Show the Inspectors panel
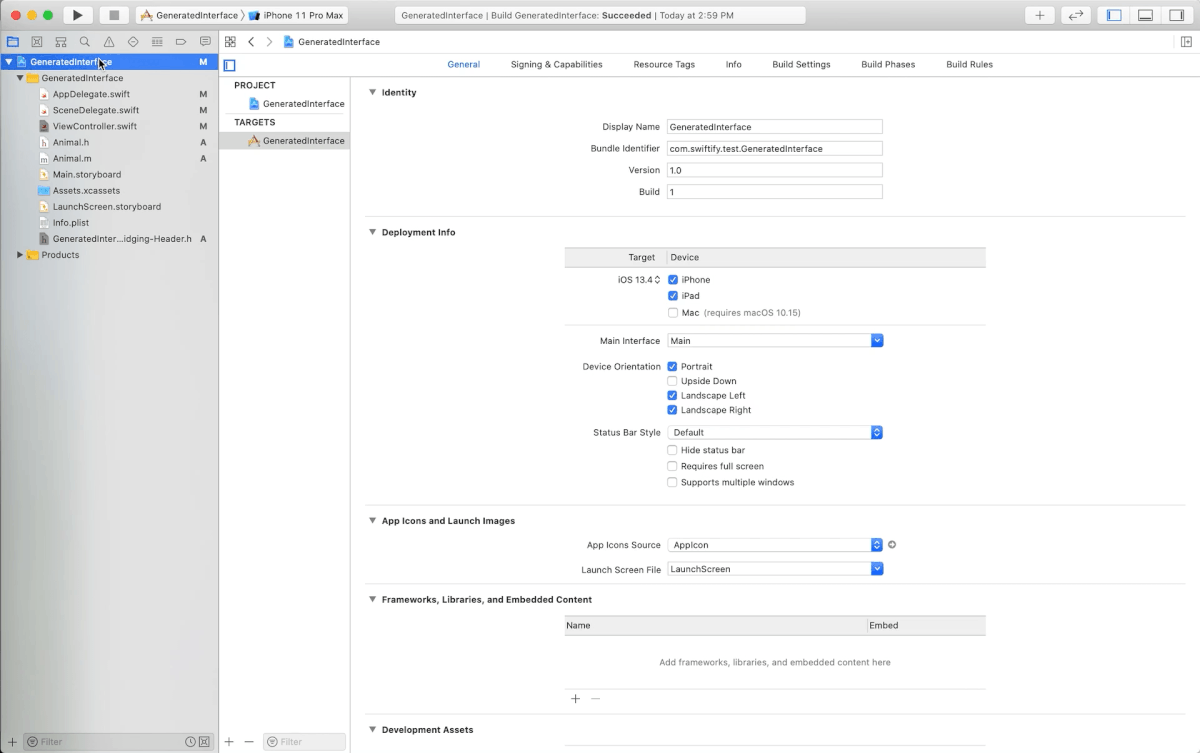 tap(1176, 15)
